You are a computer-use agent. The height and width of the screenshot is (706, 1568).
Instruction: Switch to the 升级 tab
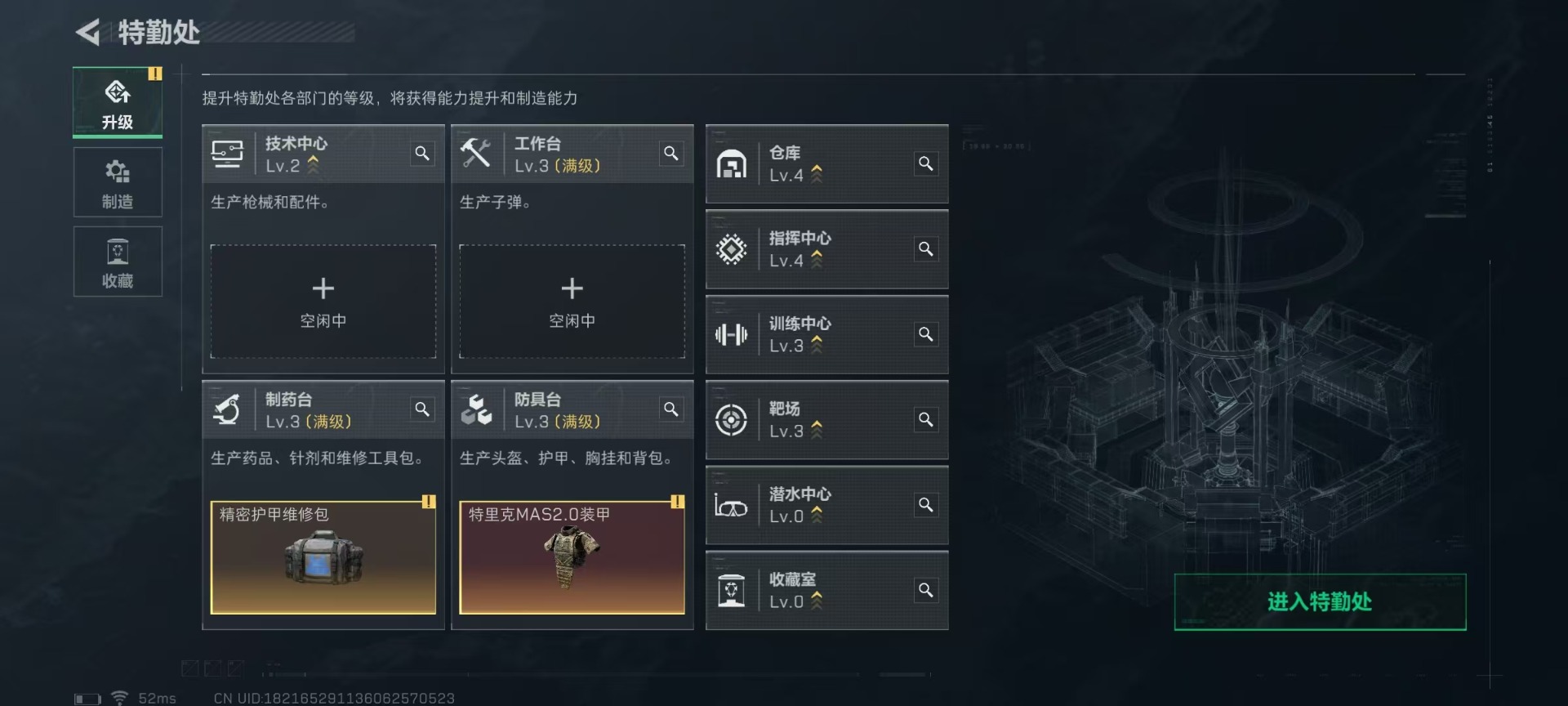point(118,103)
